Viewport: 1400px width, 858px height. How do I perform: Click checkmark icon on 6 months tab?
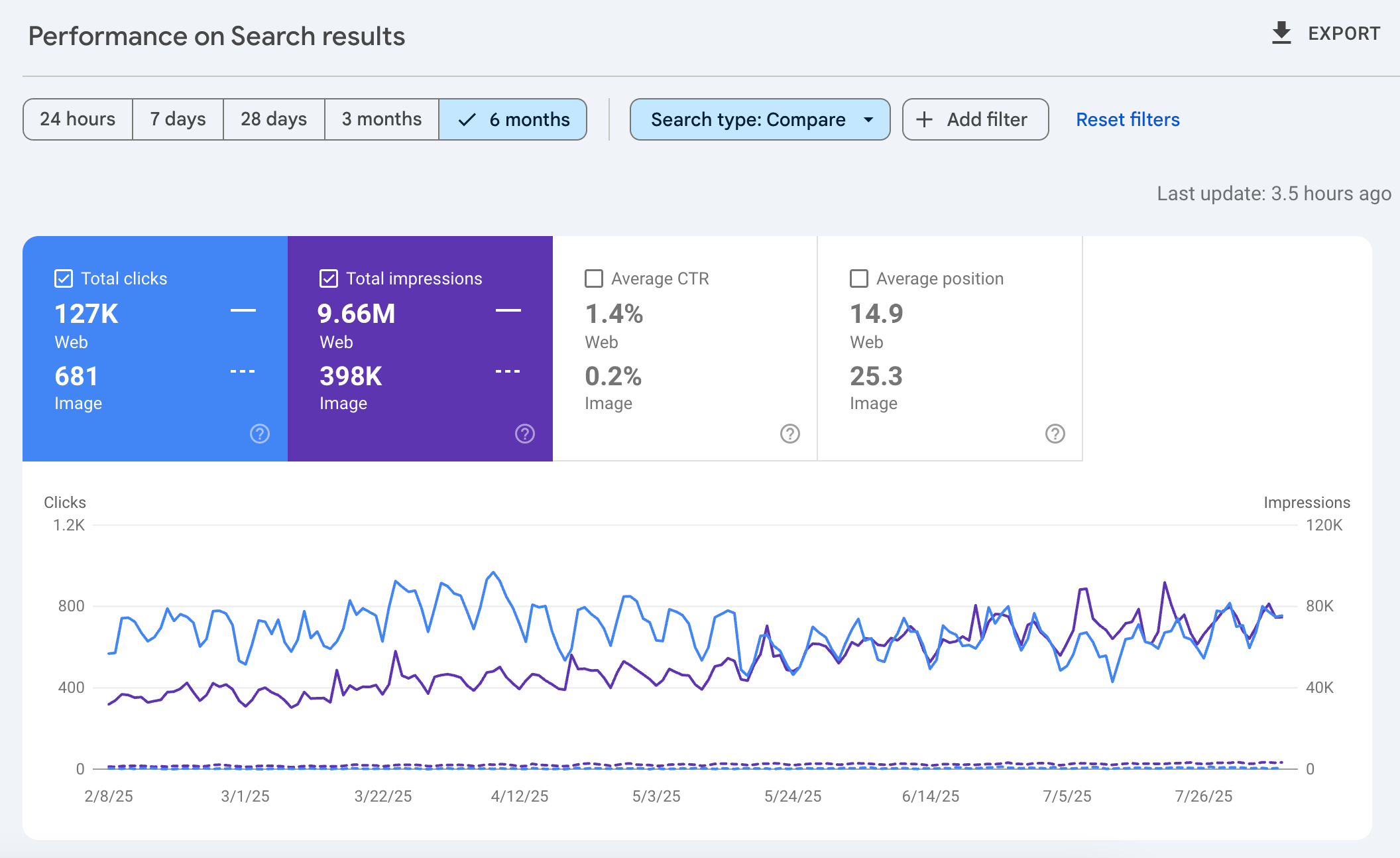[x=467, y=119]
